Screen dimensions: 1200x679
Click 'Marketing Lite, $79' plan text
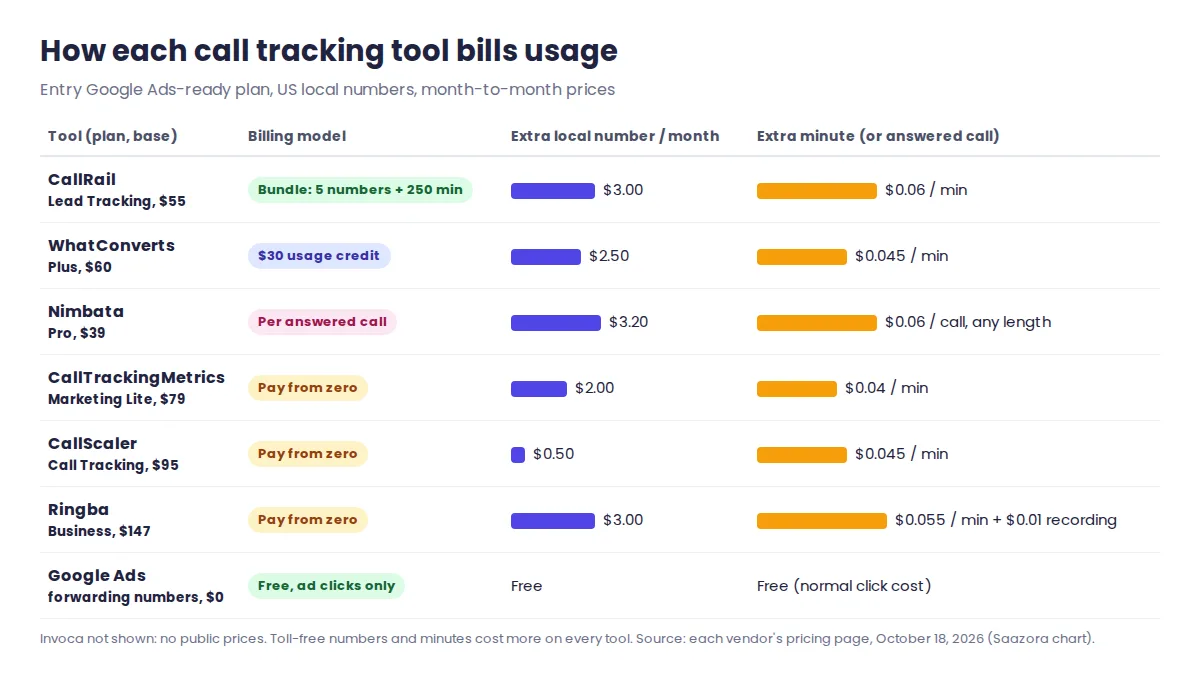[x=116, y=399]
